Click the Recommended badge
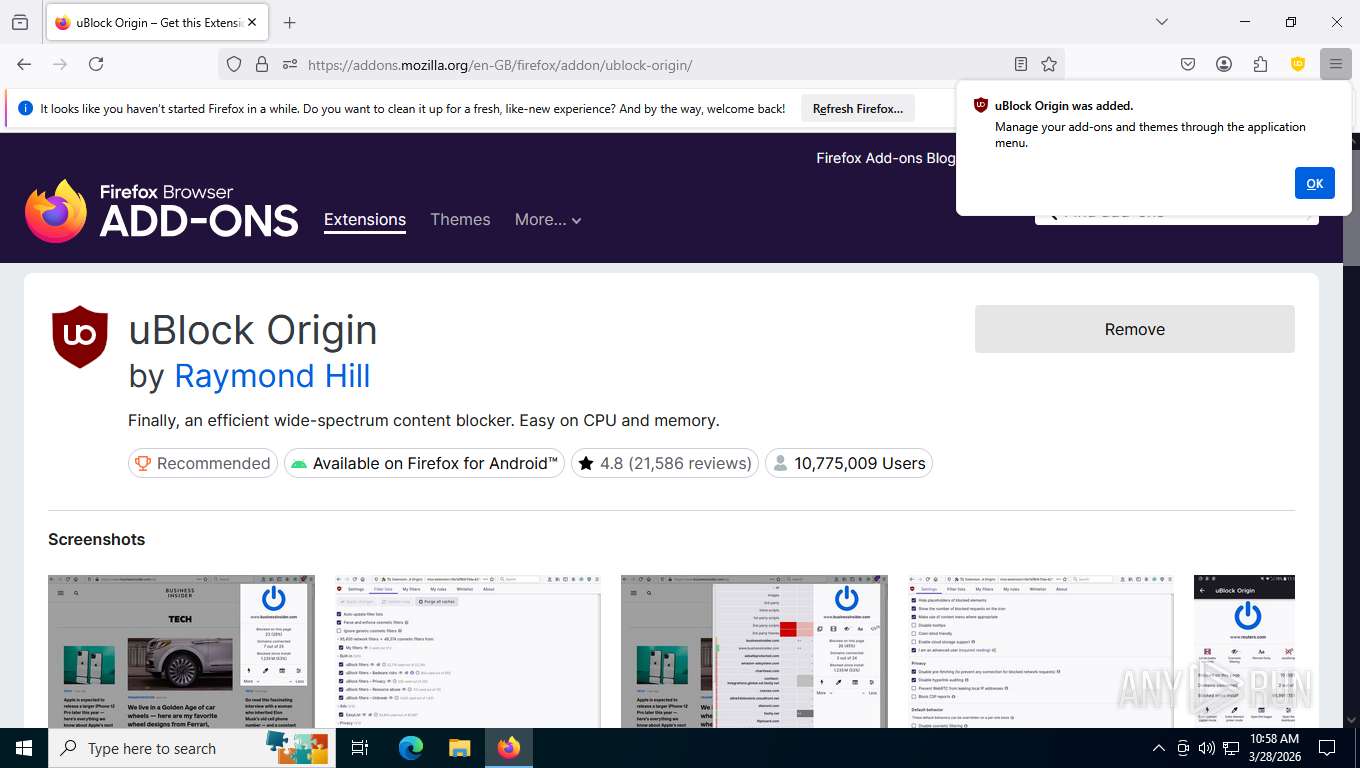This screenshot has height=768, width=1360. pyautogui.click(x=203, y=463)
